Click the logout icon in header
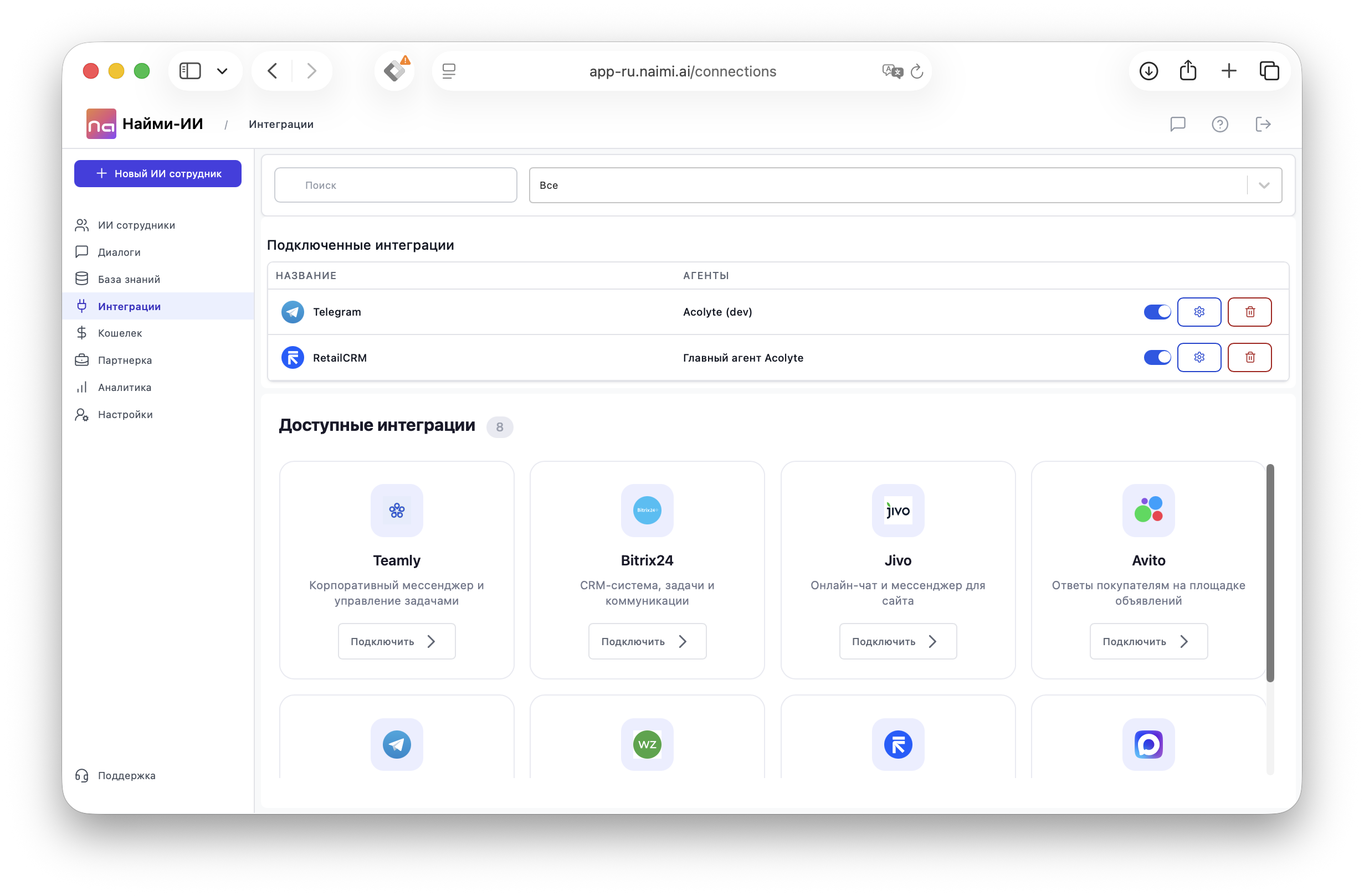Screen dimensions: 1364x896 [1263, 124]
